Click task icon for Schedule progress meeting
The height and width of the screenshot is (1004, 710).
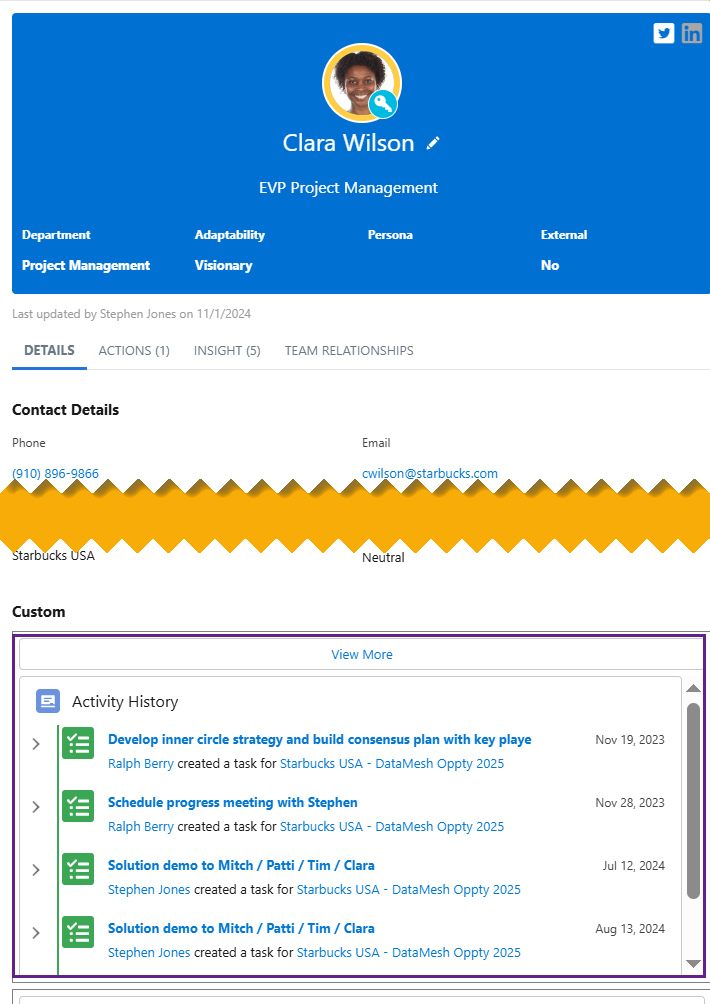pos(78,806)
